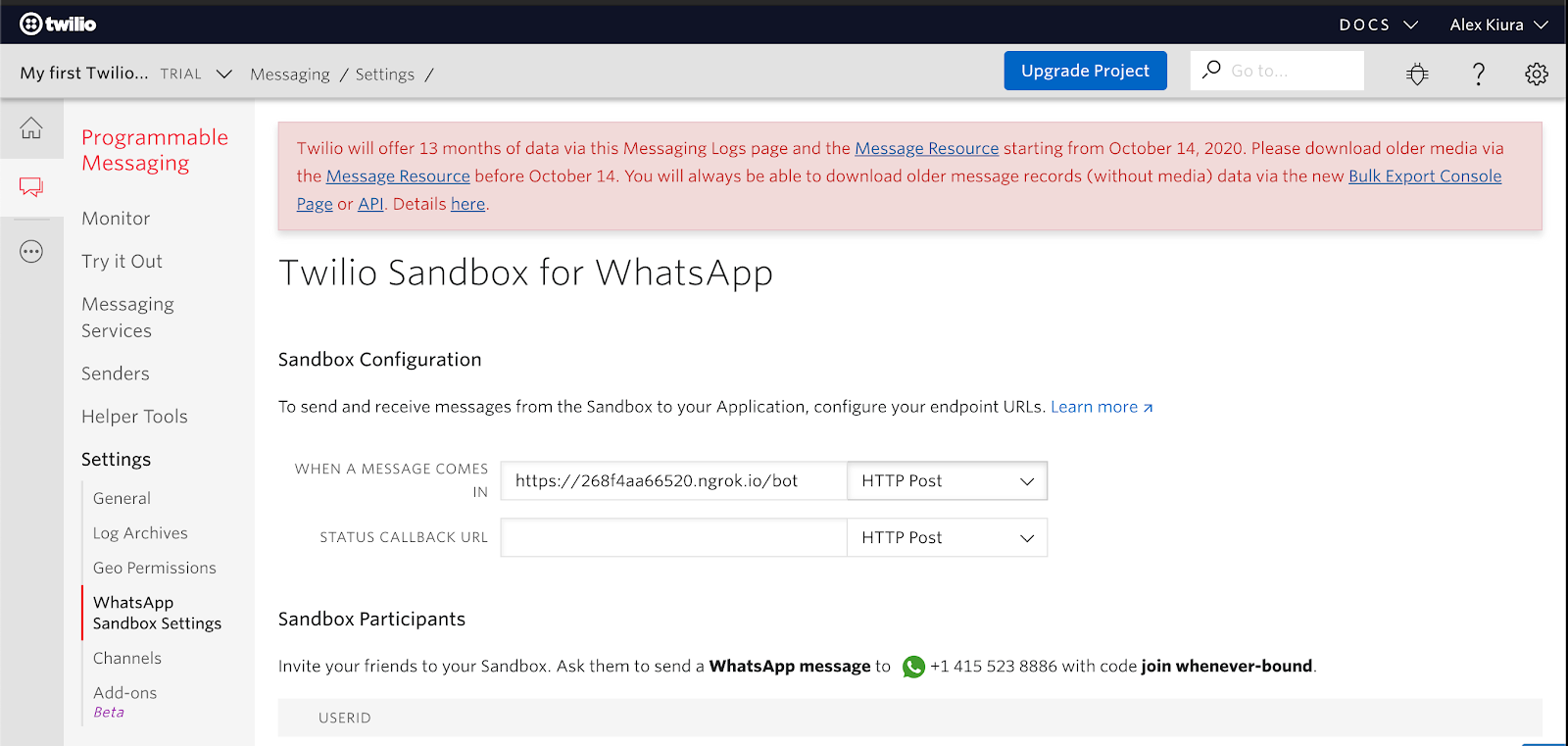Open Geo Permissions submenu
Viewport: 1568px width, 746px height.
point(155,568)
